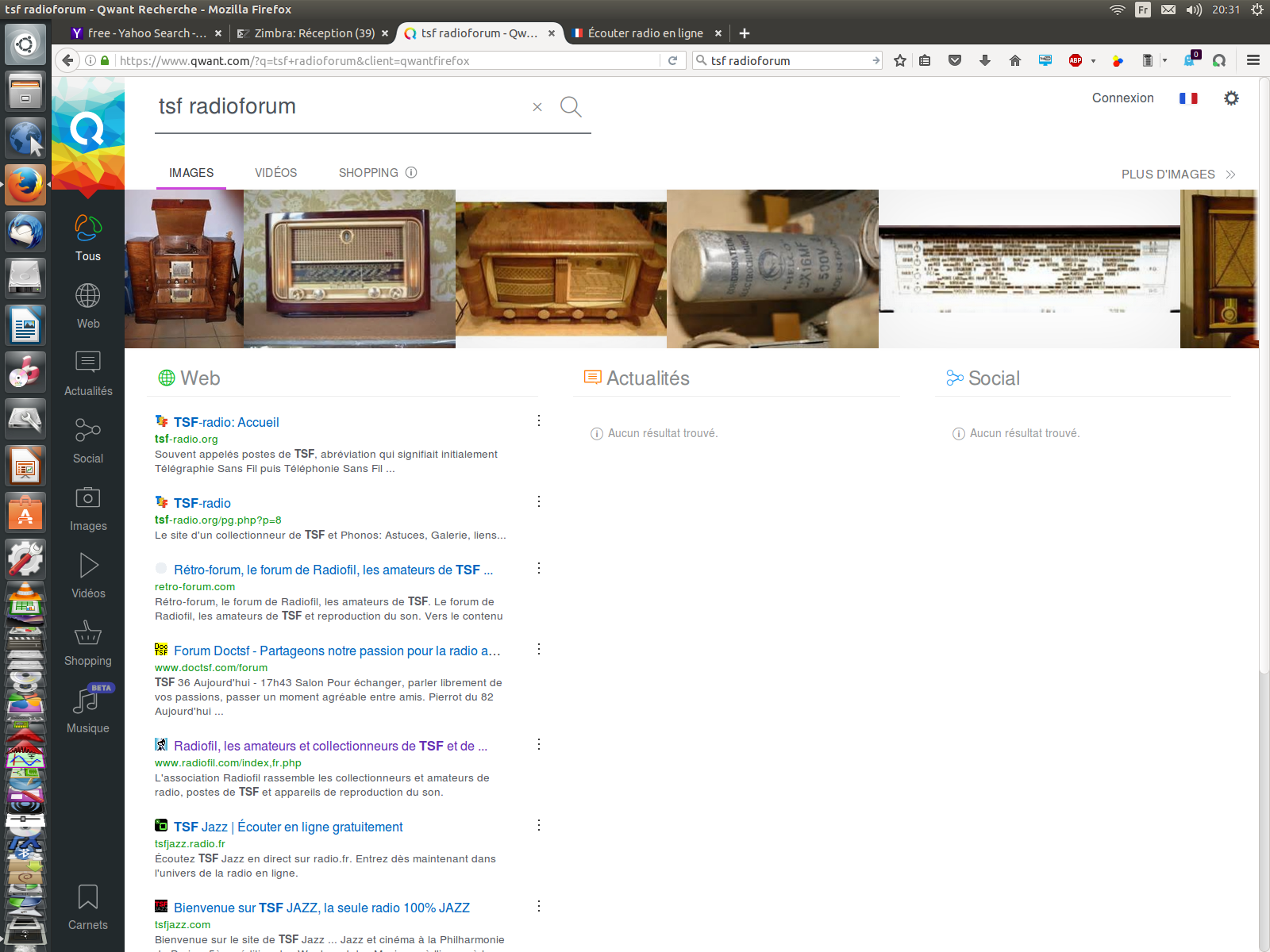Open Thunderbird from the Ubuntu launcher
Image resolution: width=1270 pixels, height=952 pixels.
[25, 231]
